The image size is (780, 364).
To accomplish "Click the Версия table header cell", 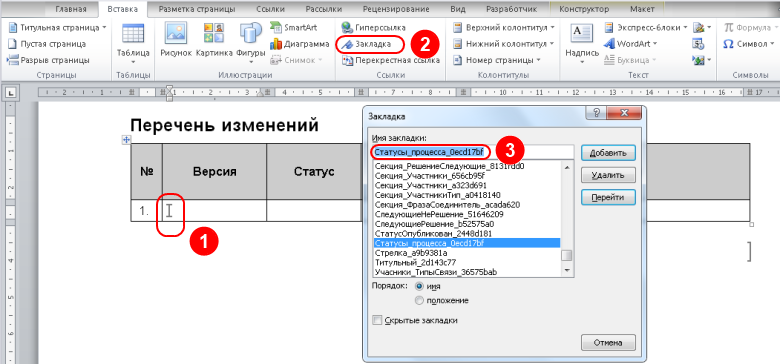I will click(x=214, y=172).
